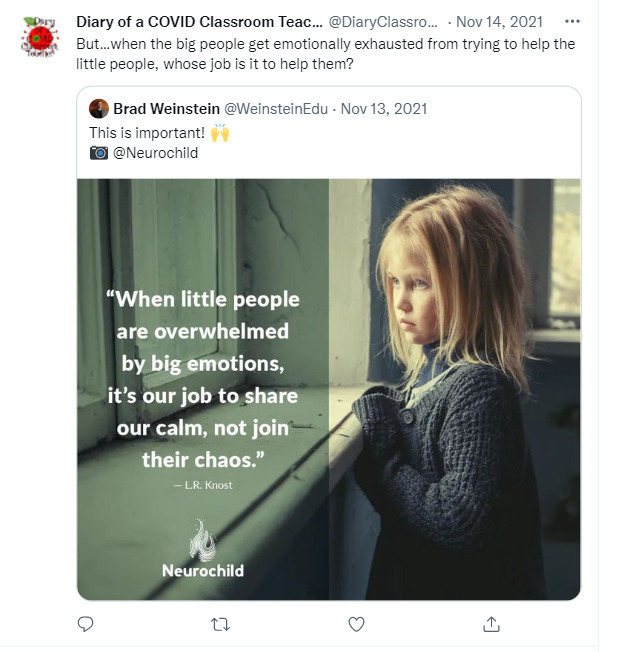This screenshot has height=652, width=617.
Task: Click the tweet text asking whose job it is
Action: (326, 53)
